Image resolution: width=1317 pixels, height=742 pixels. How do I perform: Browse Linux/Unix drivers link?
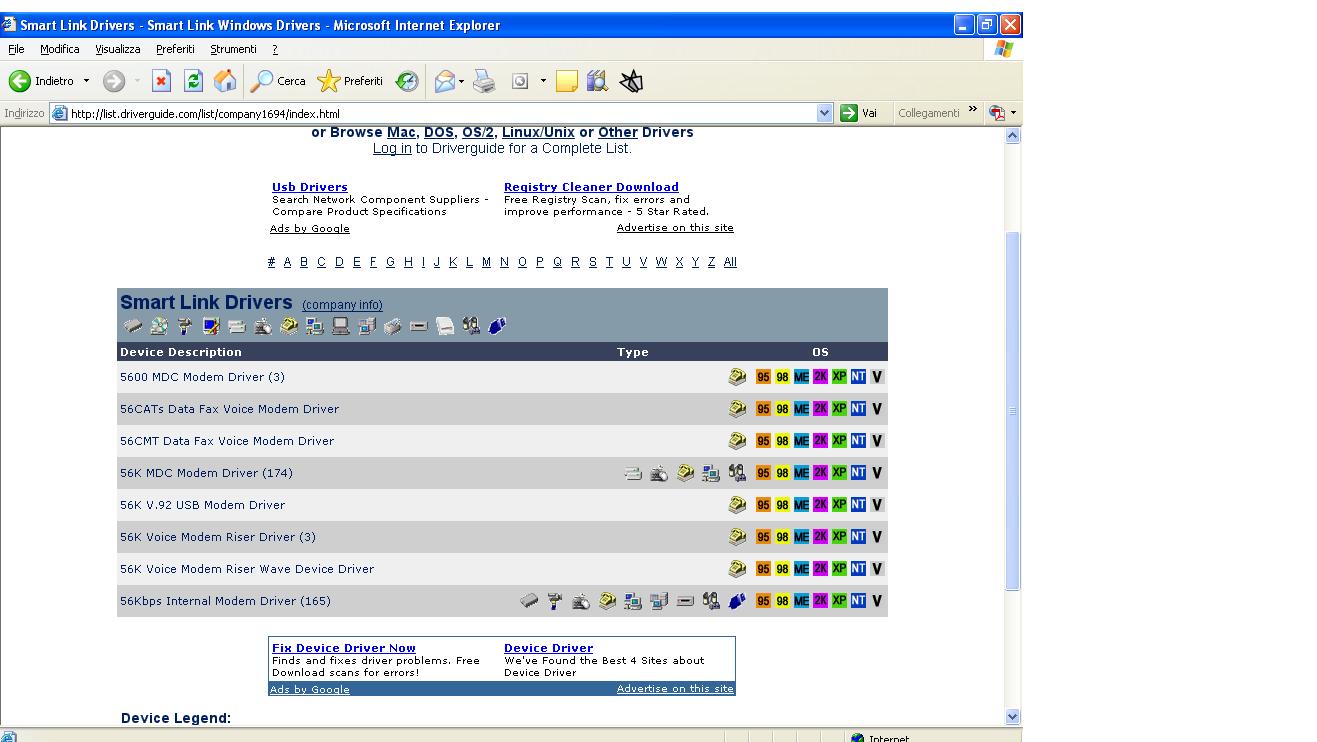click(x=538, y=132)
